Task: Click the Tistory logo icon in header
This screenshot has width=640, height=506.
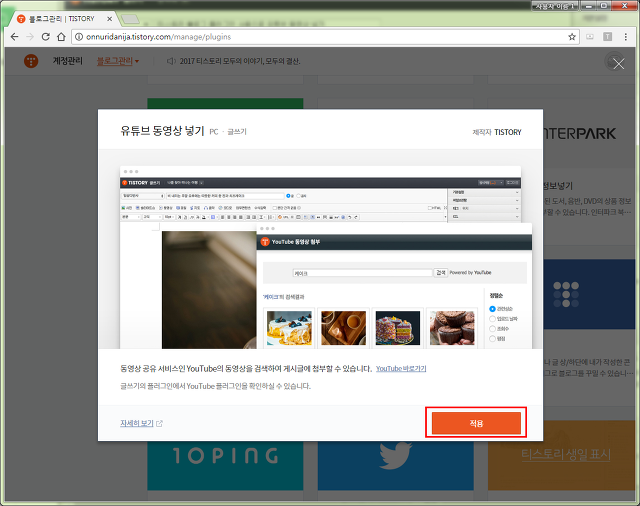Action: coord(31,61)
